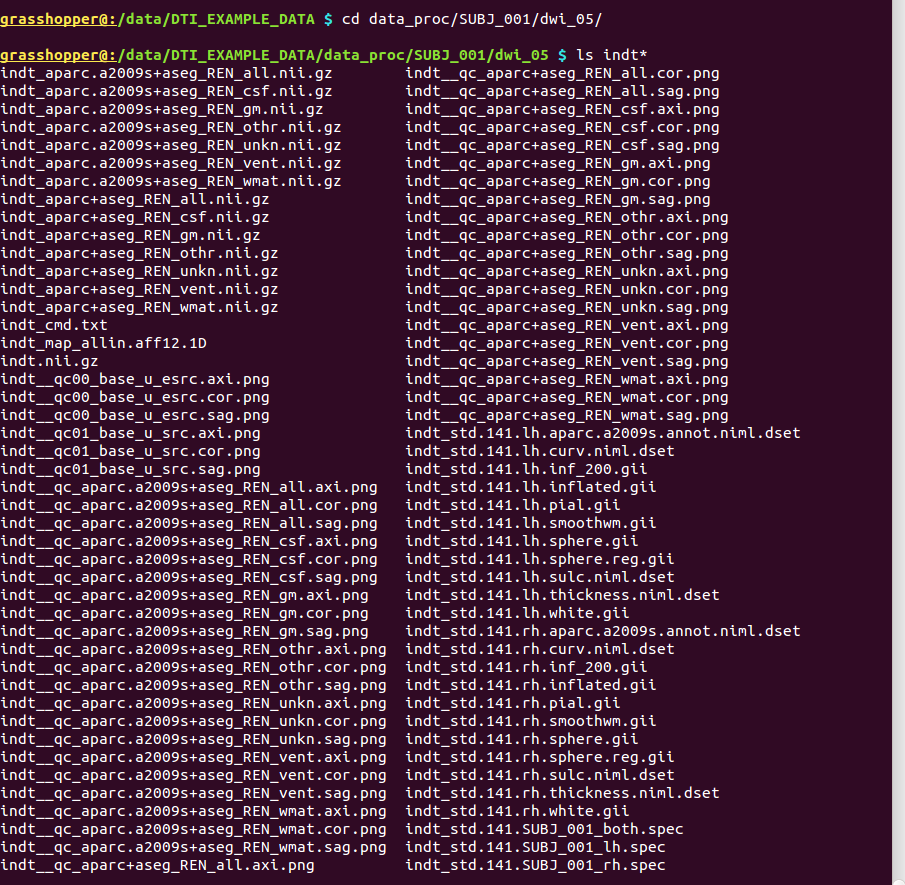Click the 'ls indt*' command text

(612, 55)
